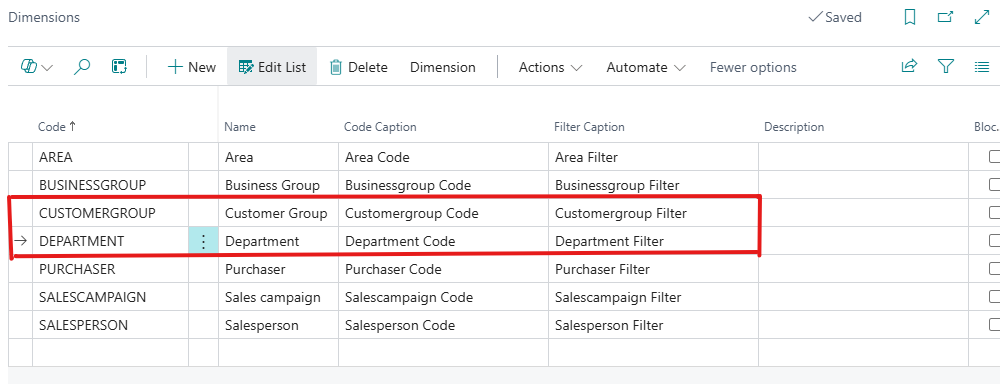Click the share icon
This screenshot has height=384, width=1005.
909,66
